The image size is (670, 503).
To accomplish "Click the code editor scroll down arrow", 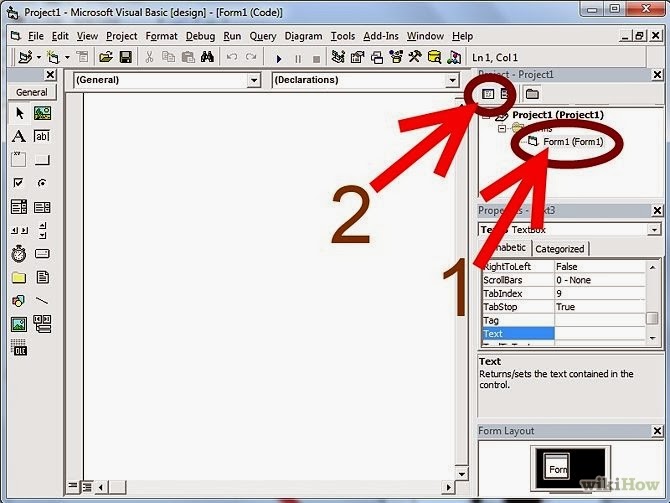I will pos(461,474).
